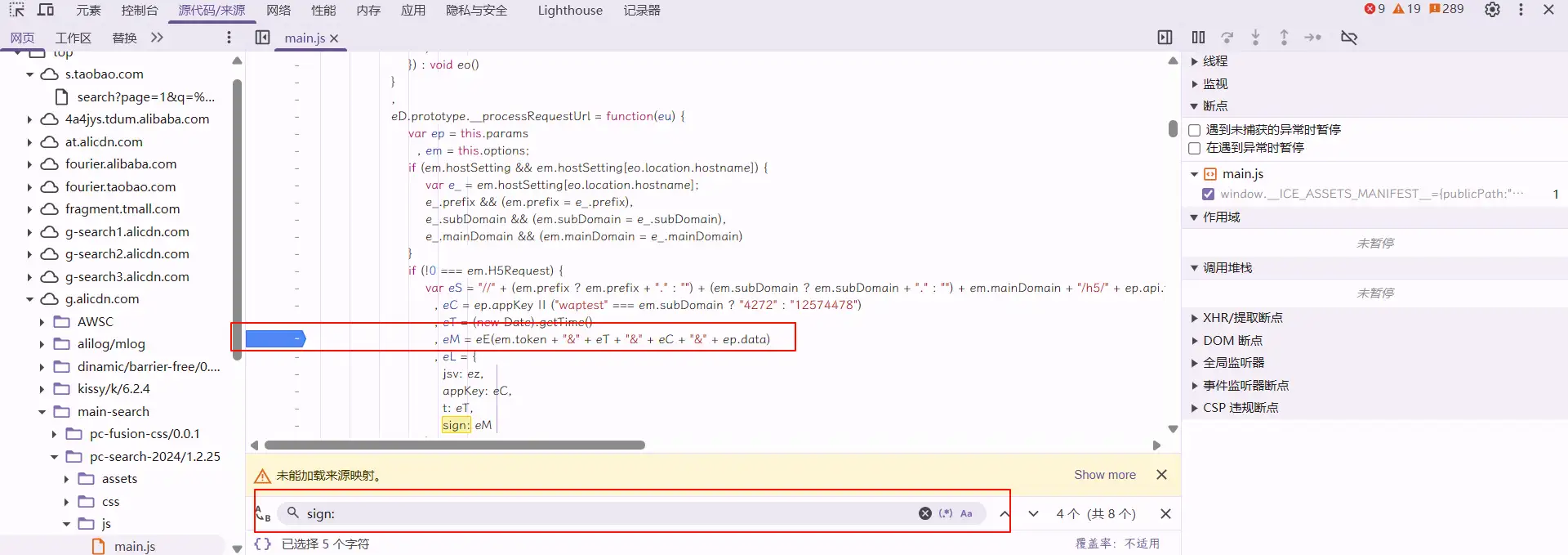Open the Lighthouse tab
The width and height of the screenshot is (1568, 555).
tap(570, 11)
